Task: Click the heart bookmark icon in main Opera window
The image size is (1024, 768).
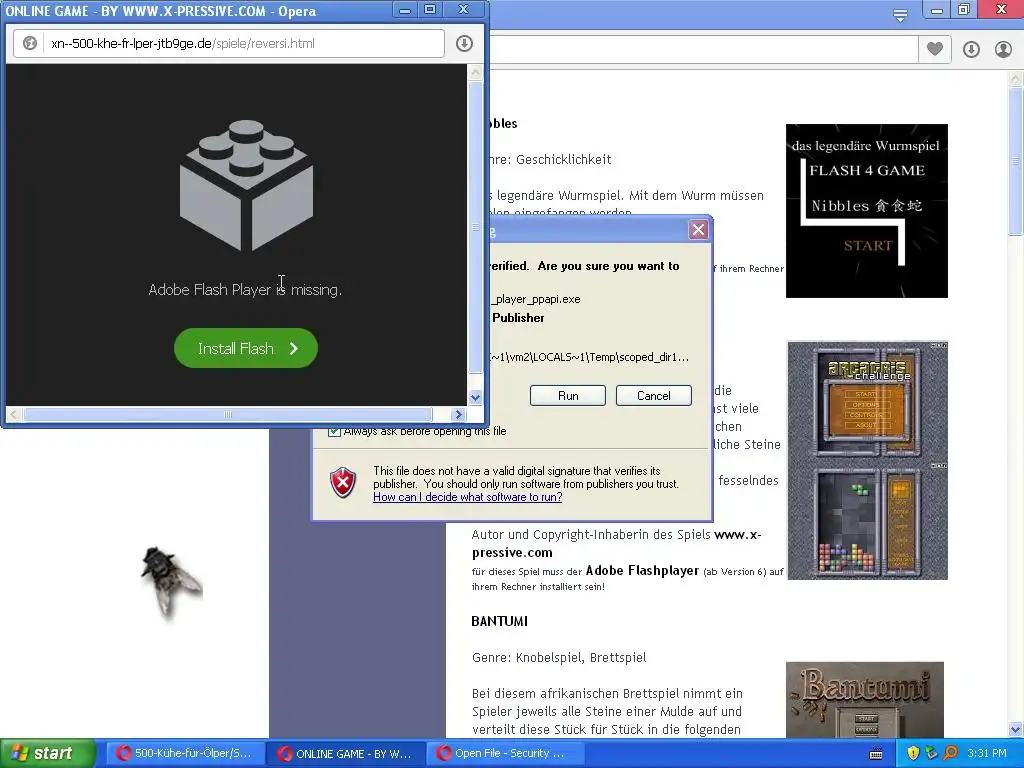Action: click(935, 49)
